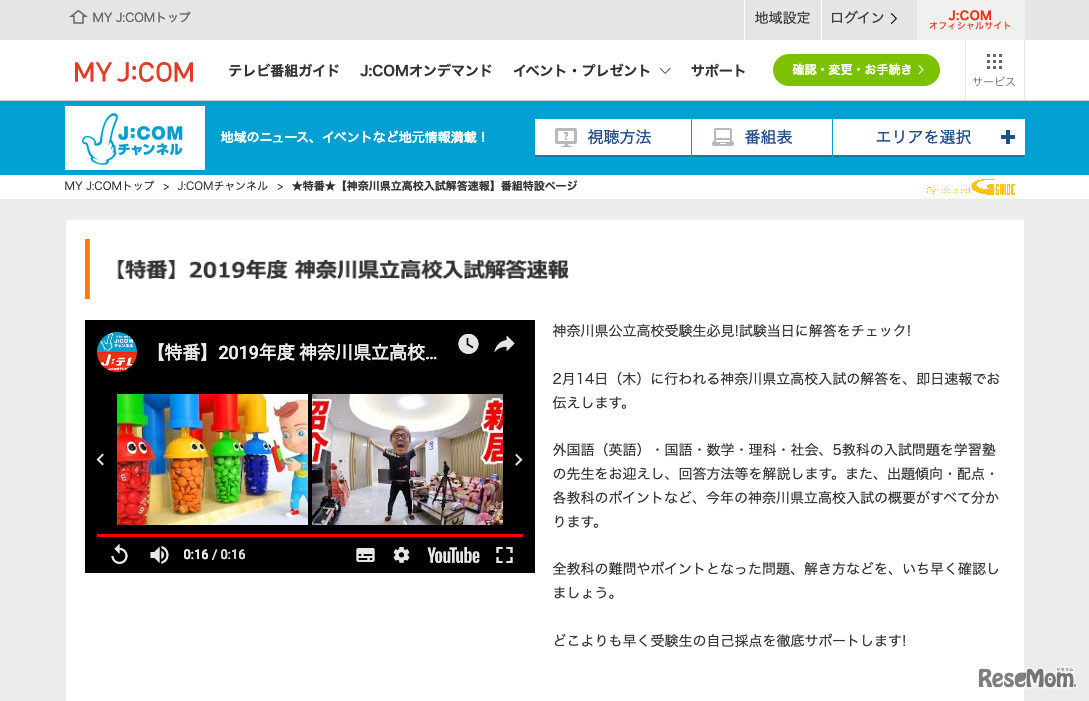Click the share arrow icon in video player
The height and width of the screenshot is (701, 1089).
point(504,344)
